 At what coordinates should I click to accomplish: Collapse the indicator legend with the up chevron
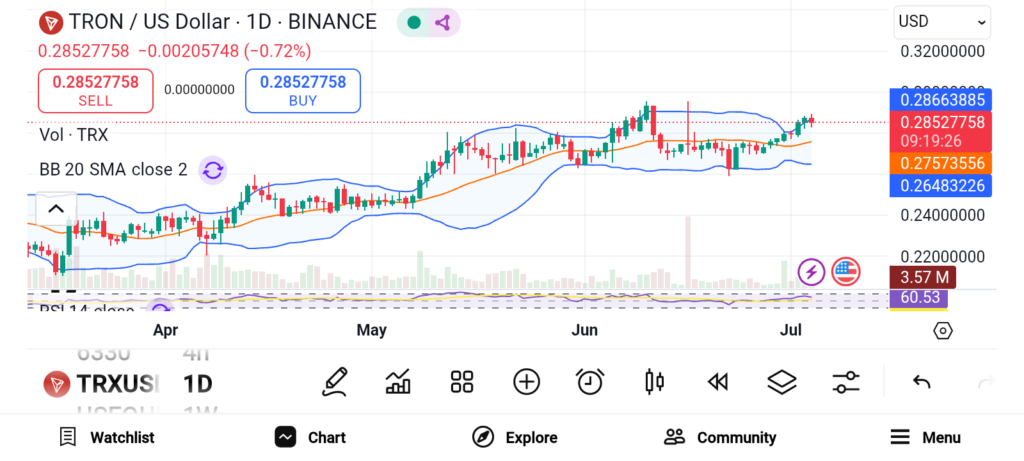tap(56, 210)
